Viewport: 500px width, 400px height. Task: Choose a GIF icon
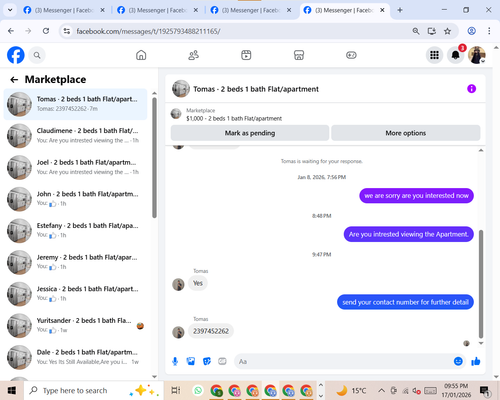coord(222,361)
